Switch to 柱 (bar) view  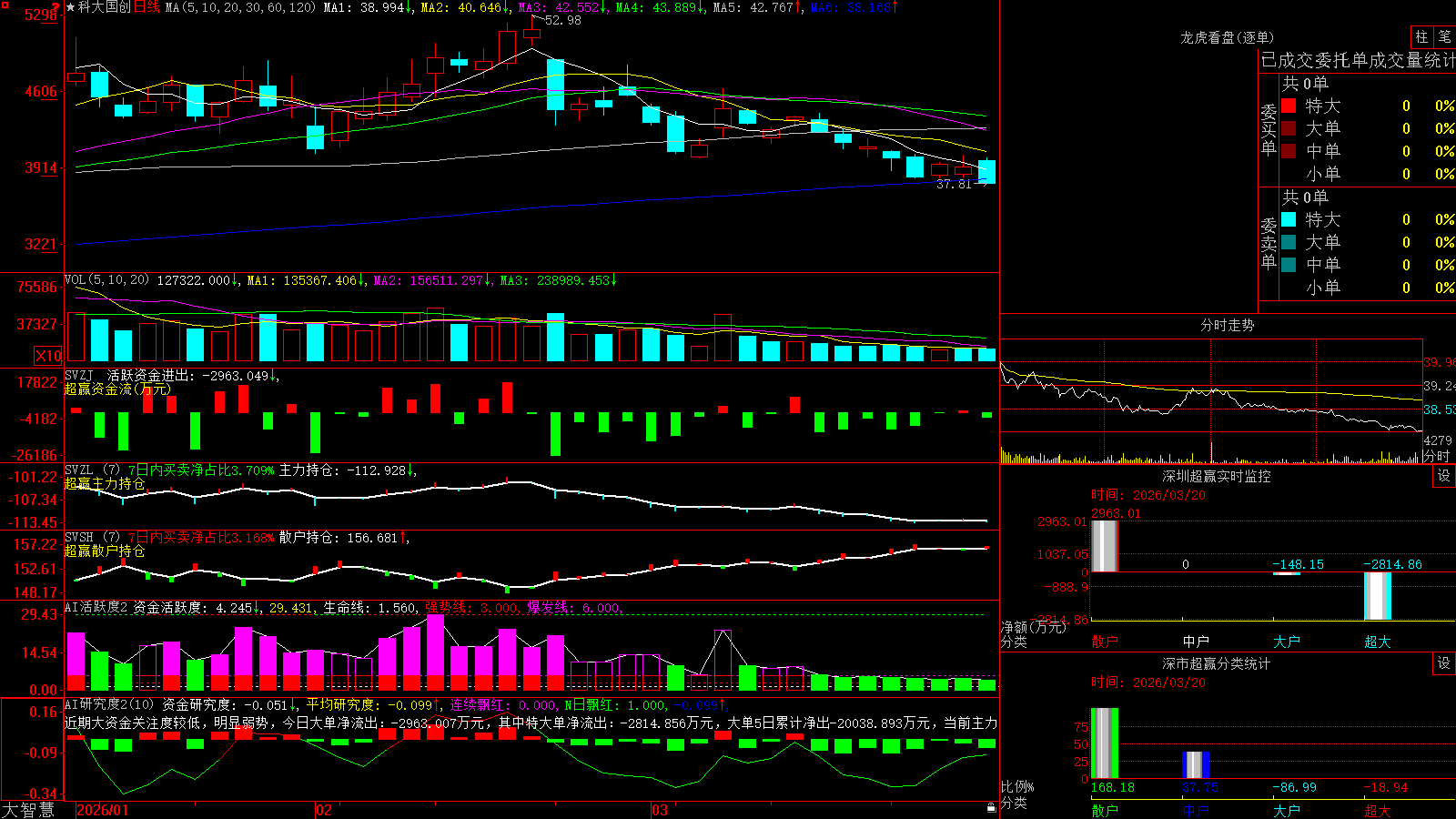1421,36
